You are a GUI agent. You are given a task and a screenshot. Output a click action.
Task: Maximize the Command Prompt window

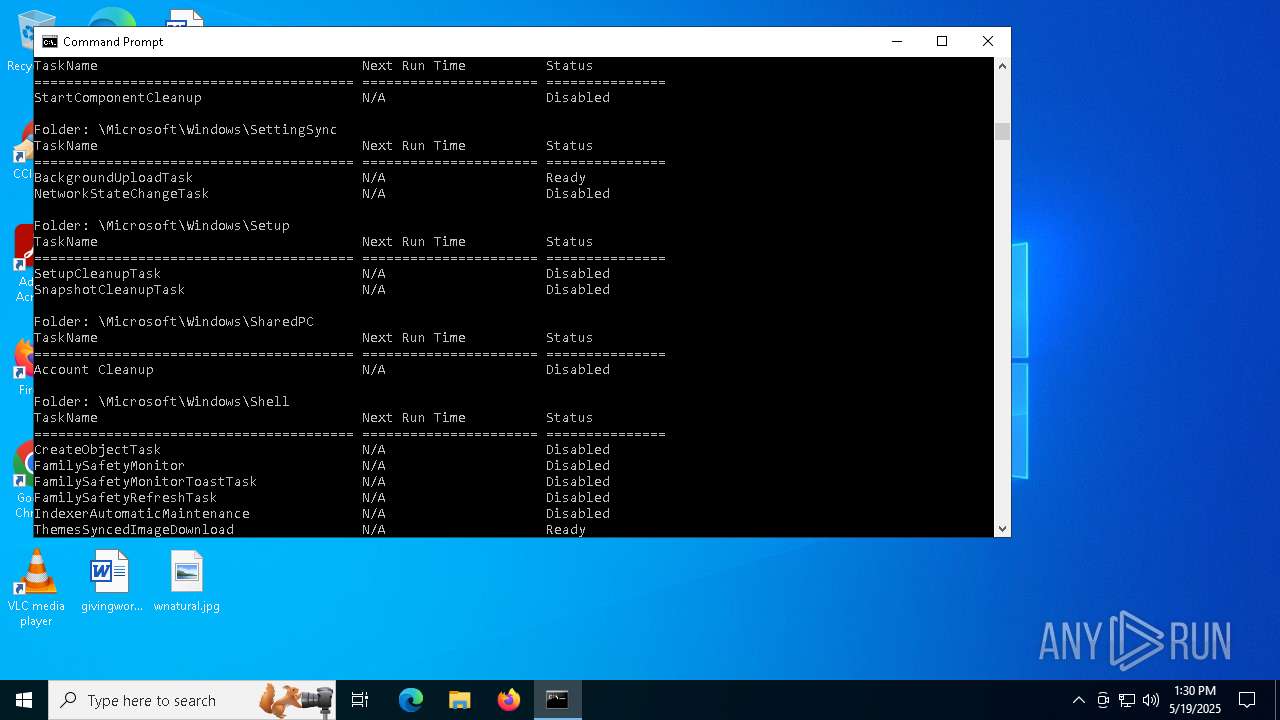[x=941, y=42]
